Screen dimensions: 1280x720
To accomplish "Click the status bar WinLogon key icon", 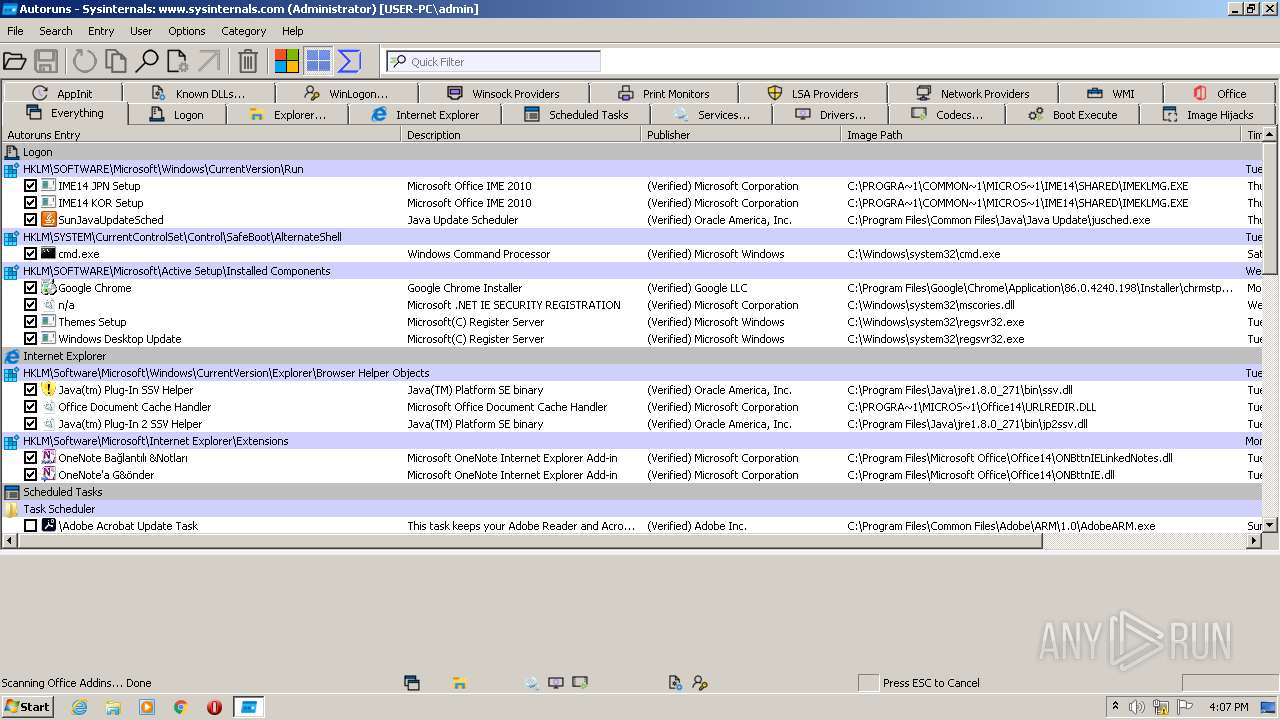I will (699, 683).
